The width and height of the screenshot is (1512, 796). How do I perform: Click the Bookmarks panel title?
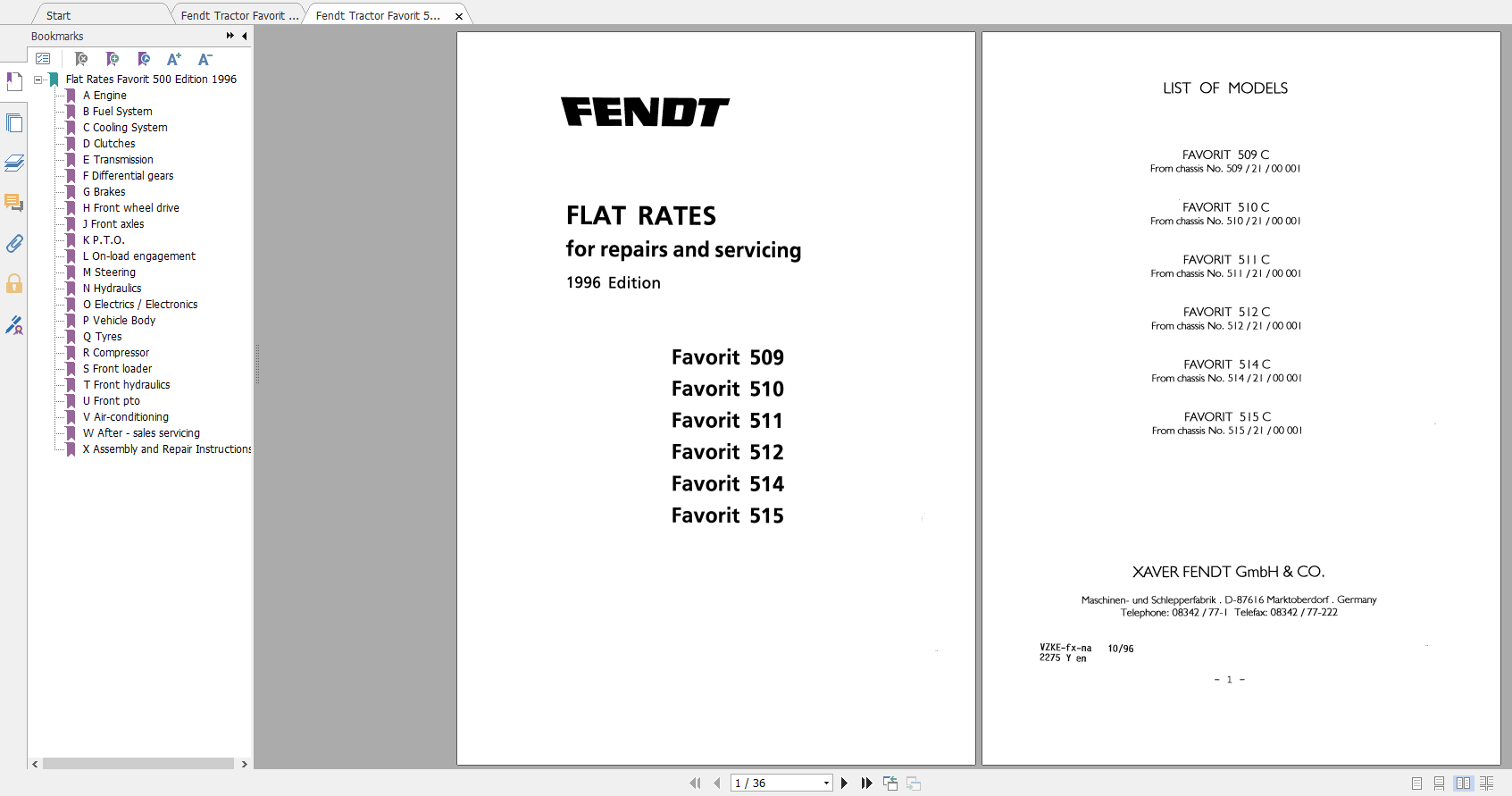[57, 37]
